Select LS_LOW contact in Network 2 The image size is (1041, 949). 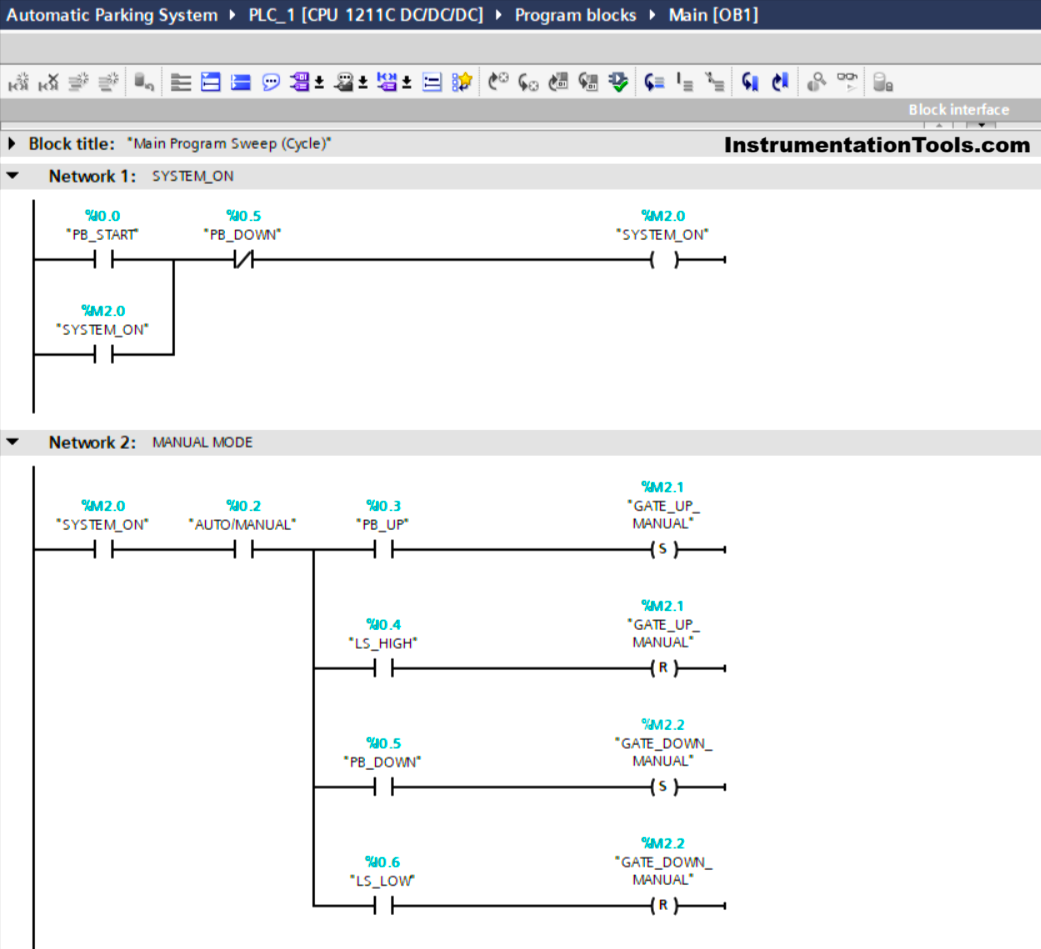[x=384, y=905]
